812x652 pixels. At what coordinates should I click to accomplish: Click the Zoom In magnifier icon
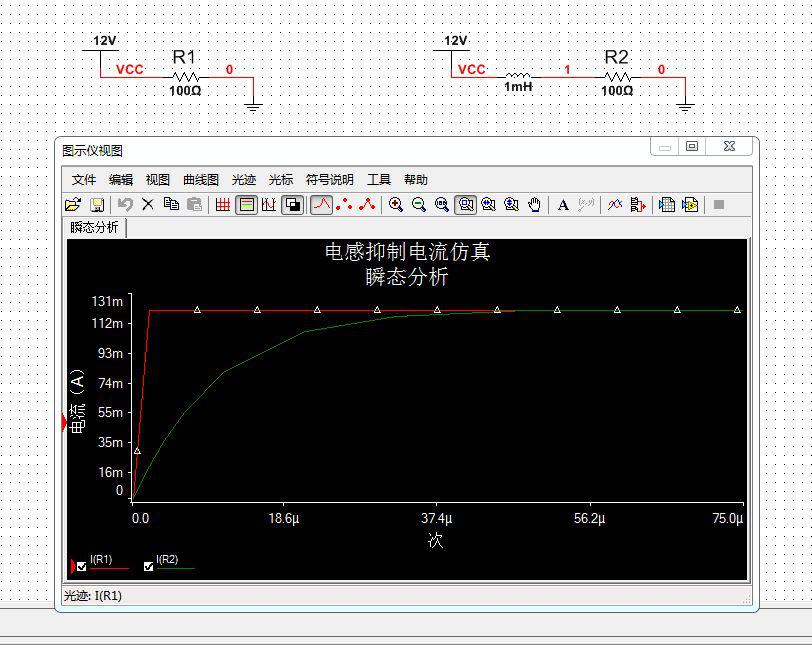pos(396,204)
